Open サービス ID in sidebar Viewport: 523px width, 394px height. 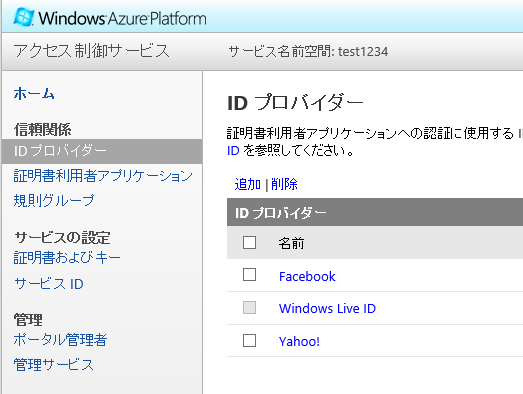[49, 284]
